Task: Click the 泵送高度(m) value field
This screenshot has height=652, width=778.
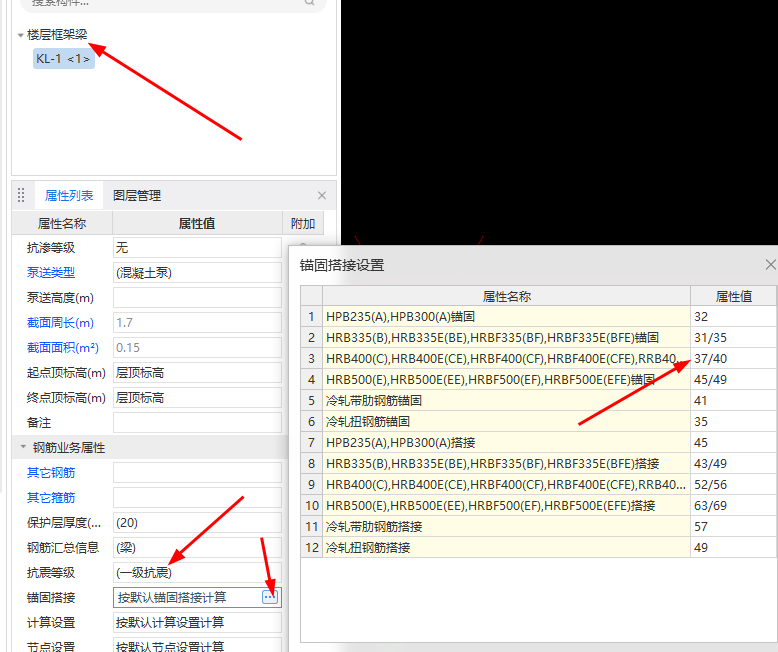Action: point(197,297)
